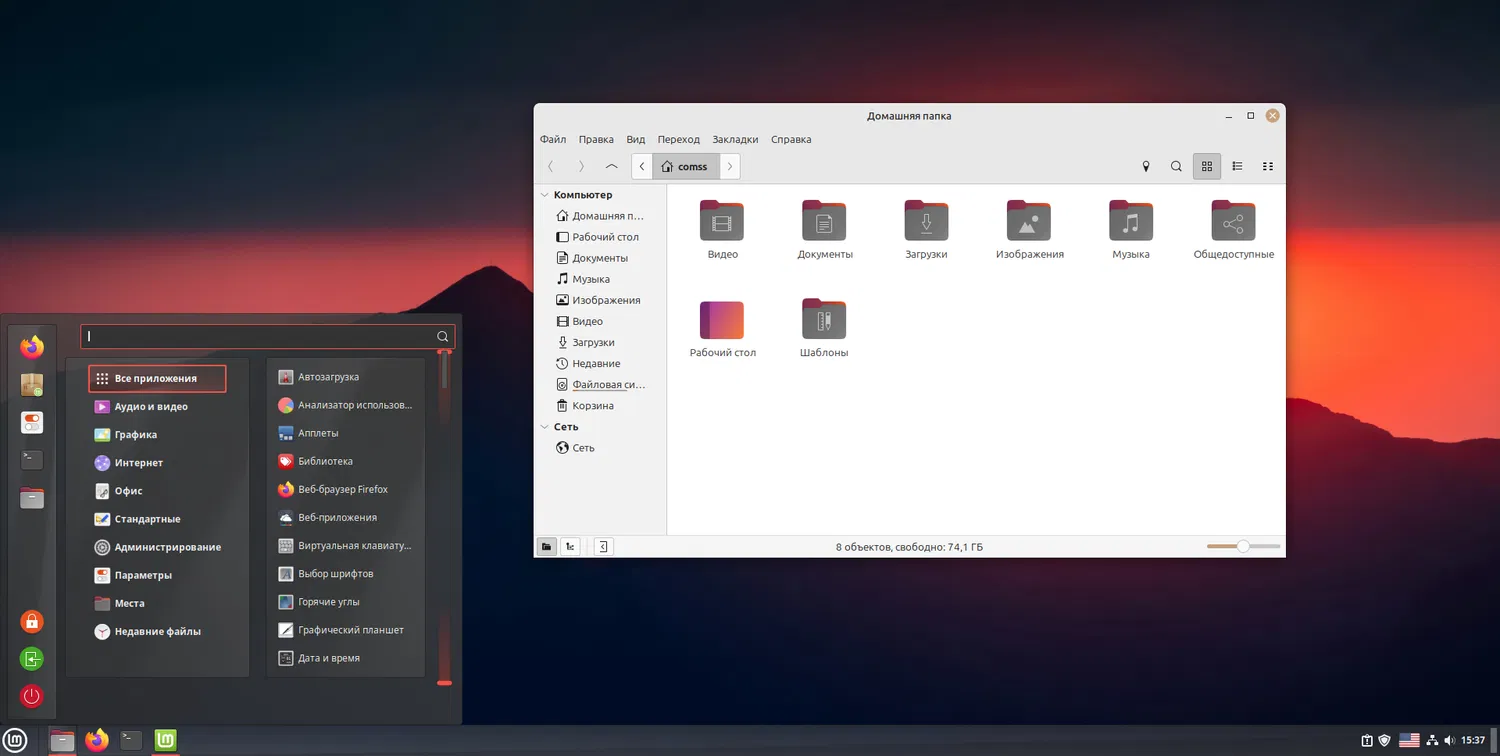Viewport: 1500px width, 756px height.
Task: Open Горячие углы from the application list
Action: (345, 602)
